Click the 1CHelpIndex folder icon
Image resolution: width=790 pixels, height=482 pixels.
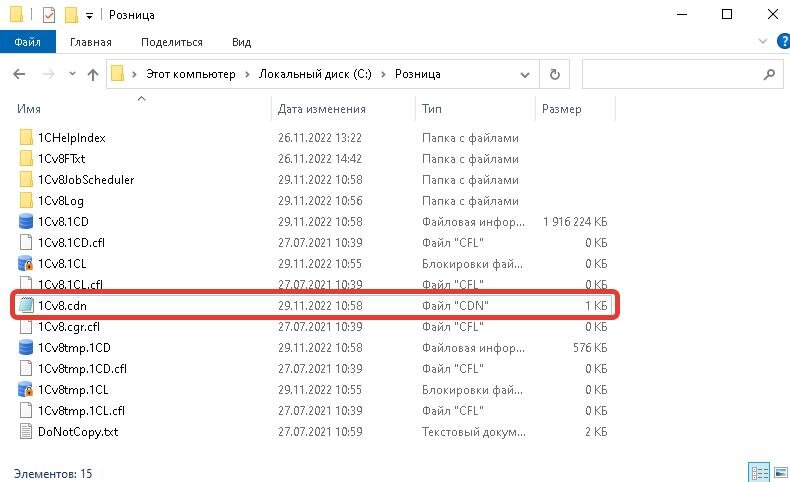26,137
